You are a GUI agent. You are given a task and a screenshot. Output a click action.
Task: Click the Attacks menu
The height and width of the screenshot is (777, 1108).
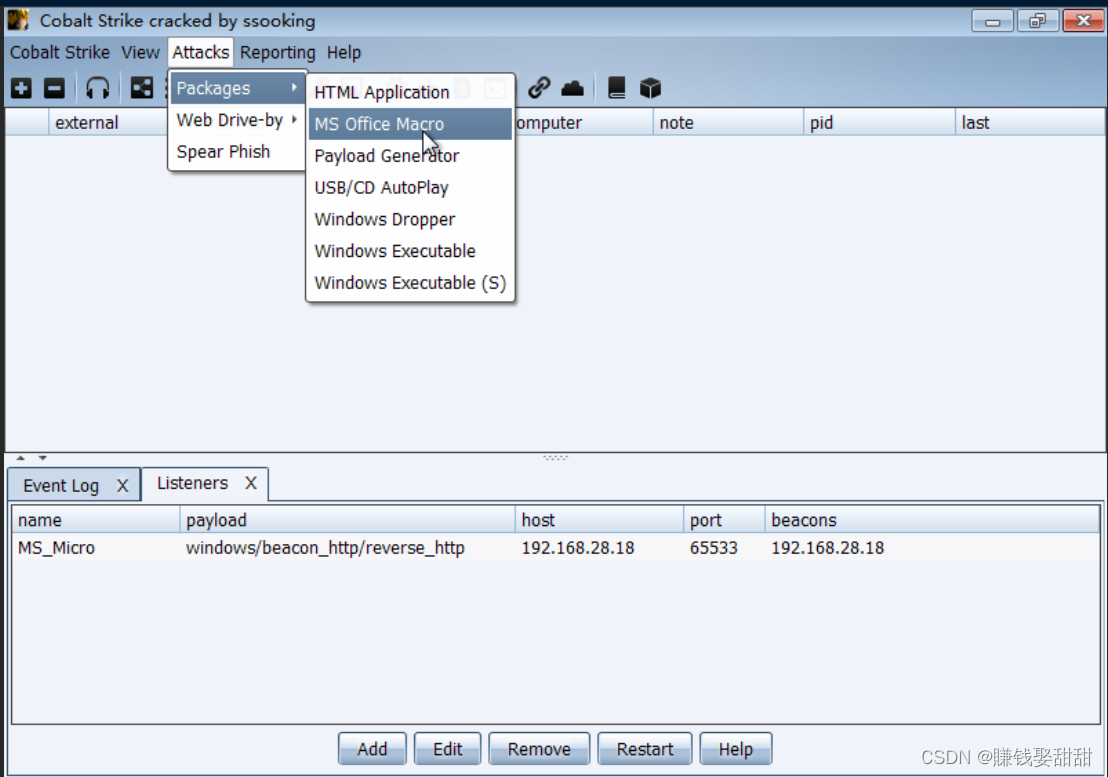coord(201,52)
